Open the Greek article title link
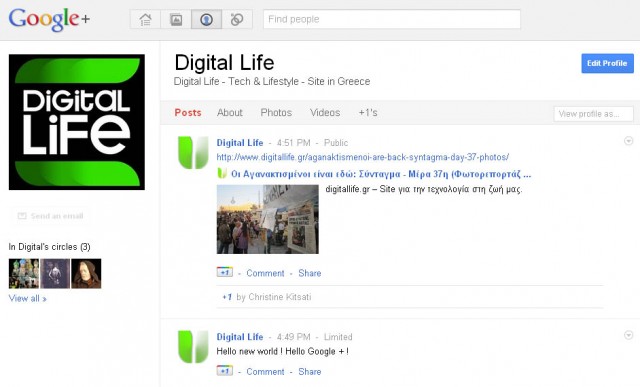Viewport: 640px width, 387px height. click(381, 174)
